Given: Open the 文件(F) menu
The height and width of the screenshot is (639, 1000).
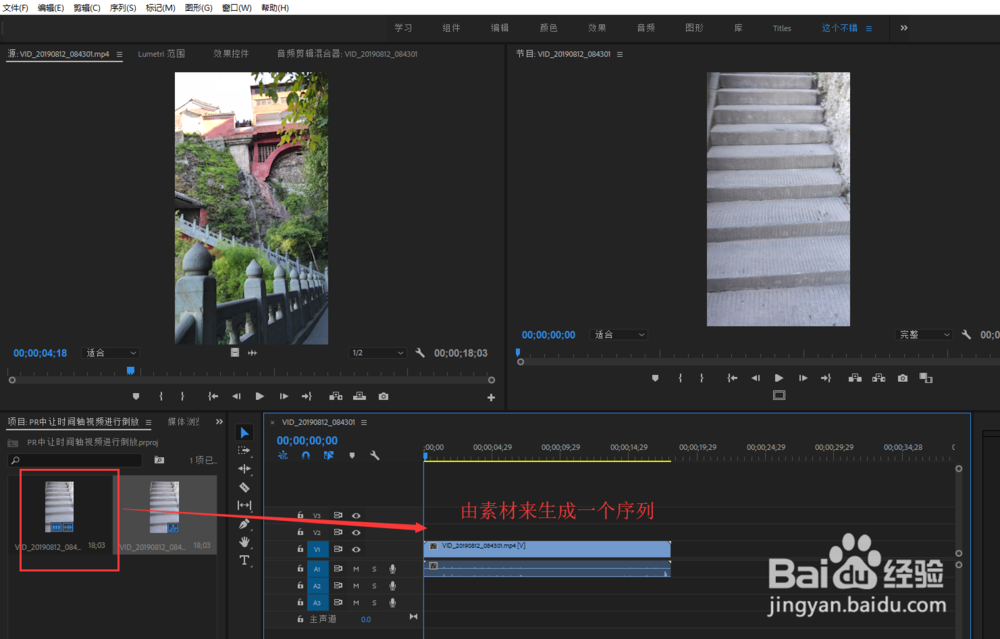Looking at the screenshot, I should coord(15,8).
